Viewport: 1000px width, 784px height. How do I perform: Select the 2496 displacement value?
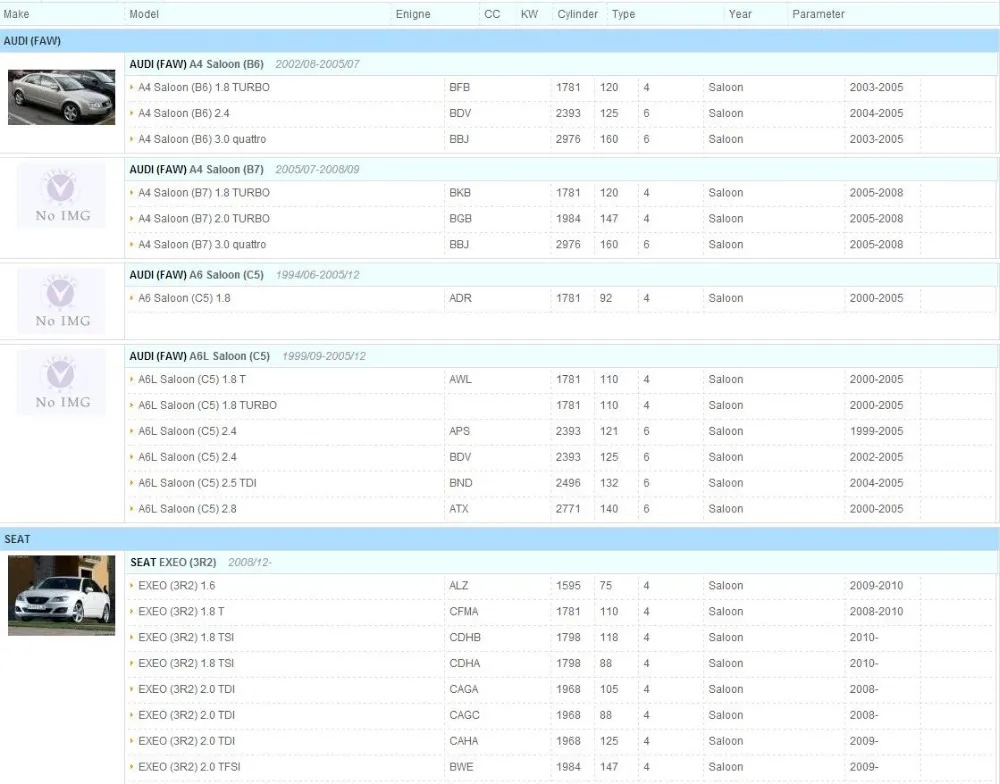pos(568,483)
